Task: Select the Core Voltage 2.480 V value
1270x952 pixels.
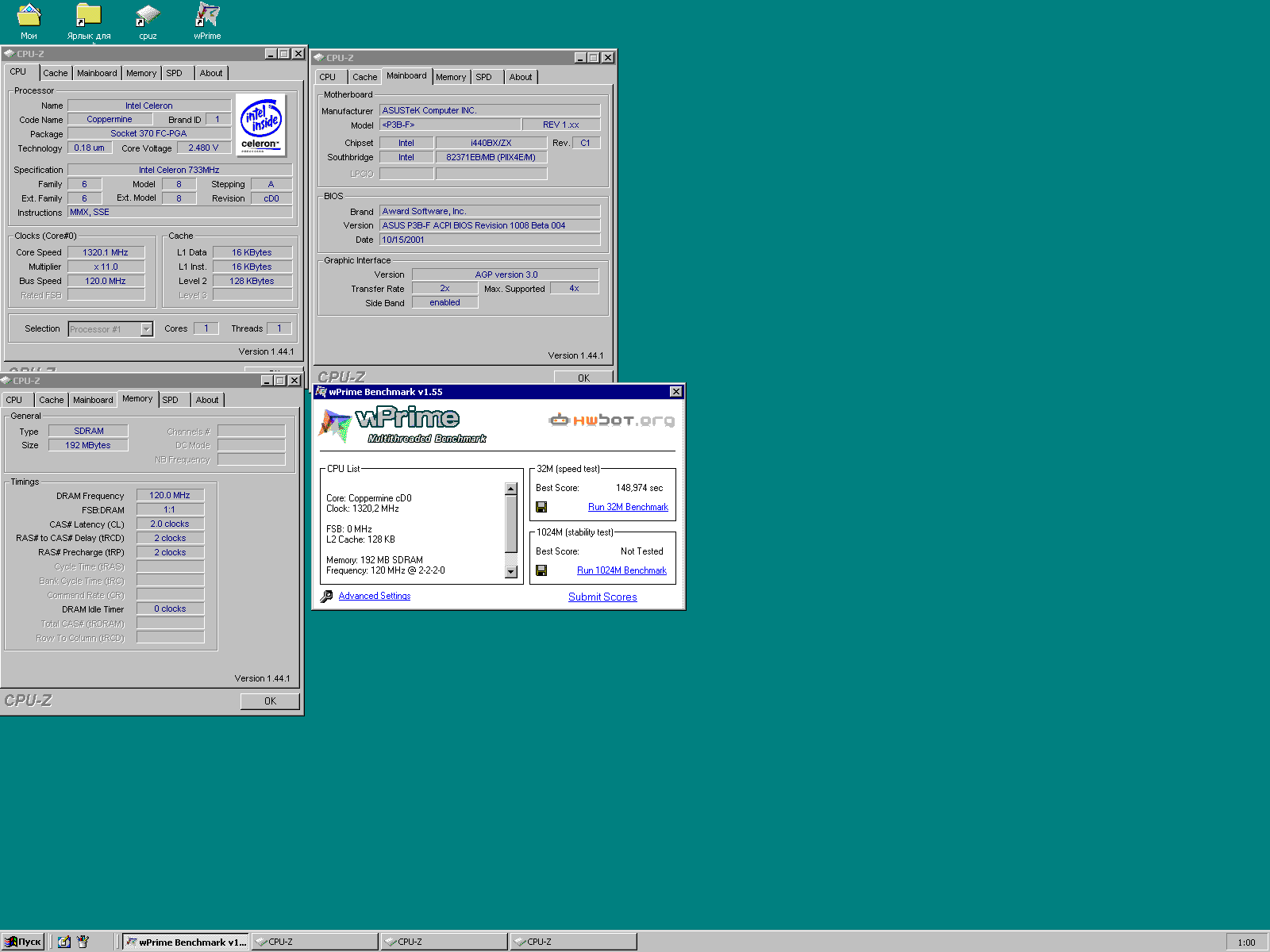Action: pos(203,148)
